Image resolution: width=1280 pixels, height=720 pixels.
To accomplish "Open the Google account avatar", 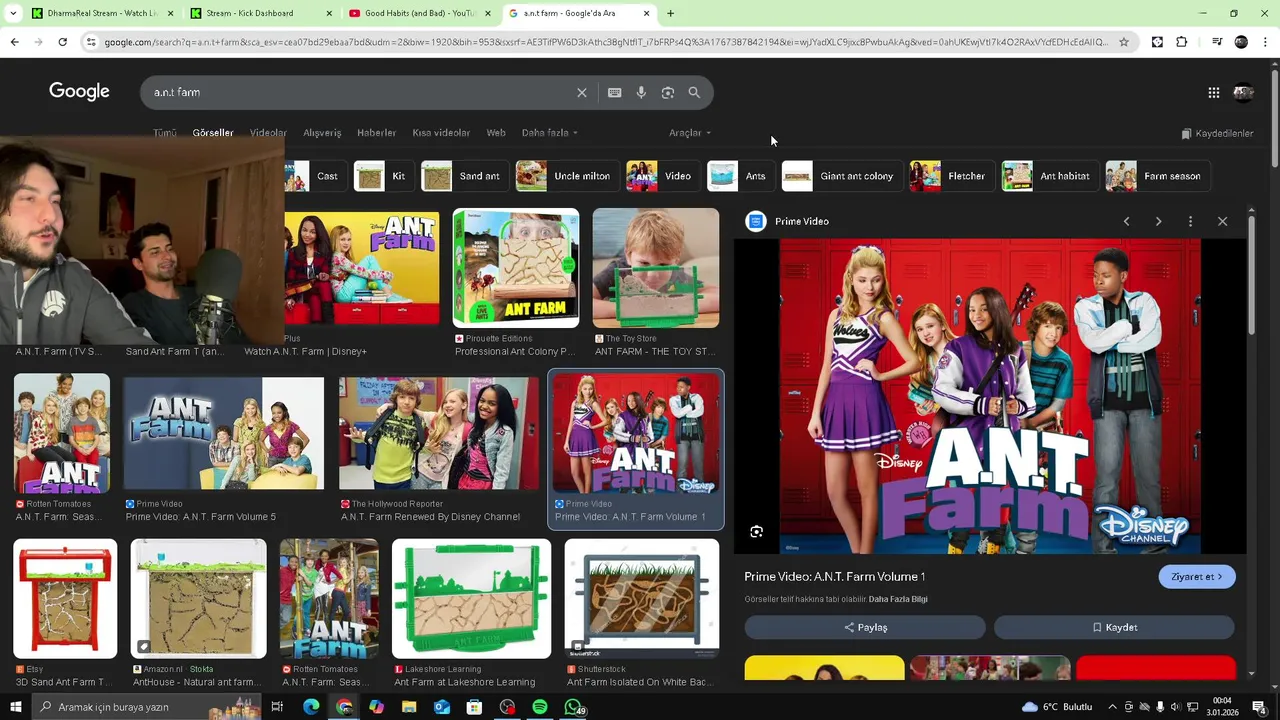I will (x=1244, y=92).
